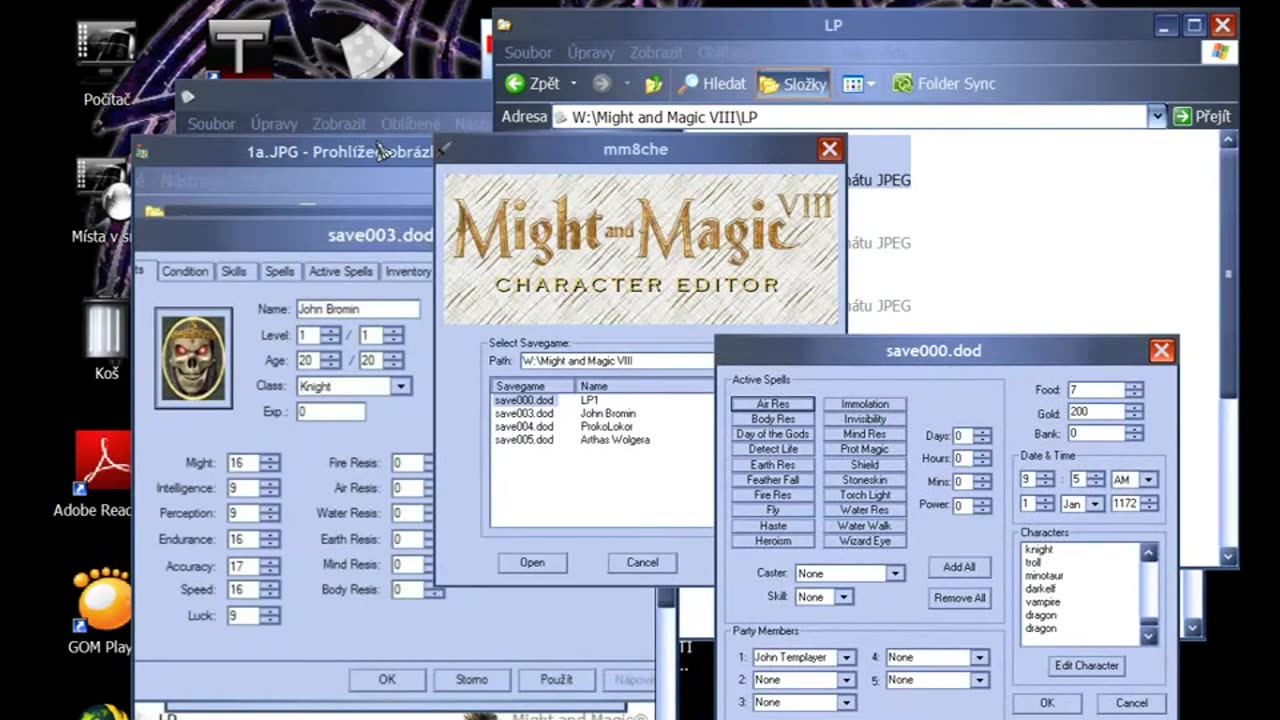The height and width of the screenshot is (720, 1280).
Task: Click the Name field John Bromin
Action: (x=357, y=309)
